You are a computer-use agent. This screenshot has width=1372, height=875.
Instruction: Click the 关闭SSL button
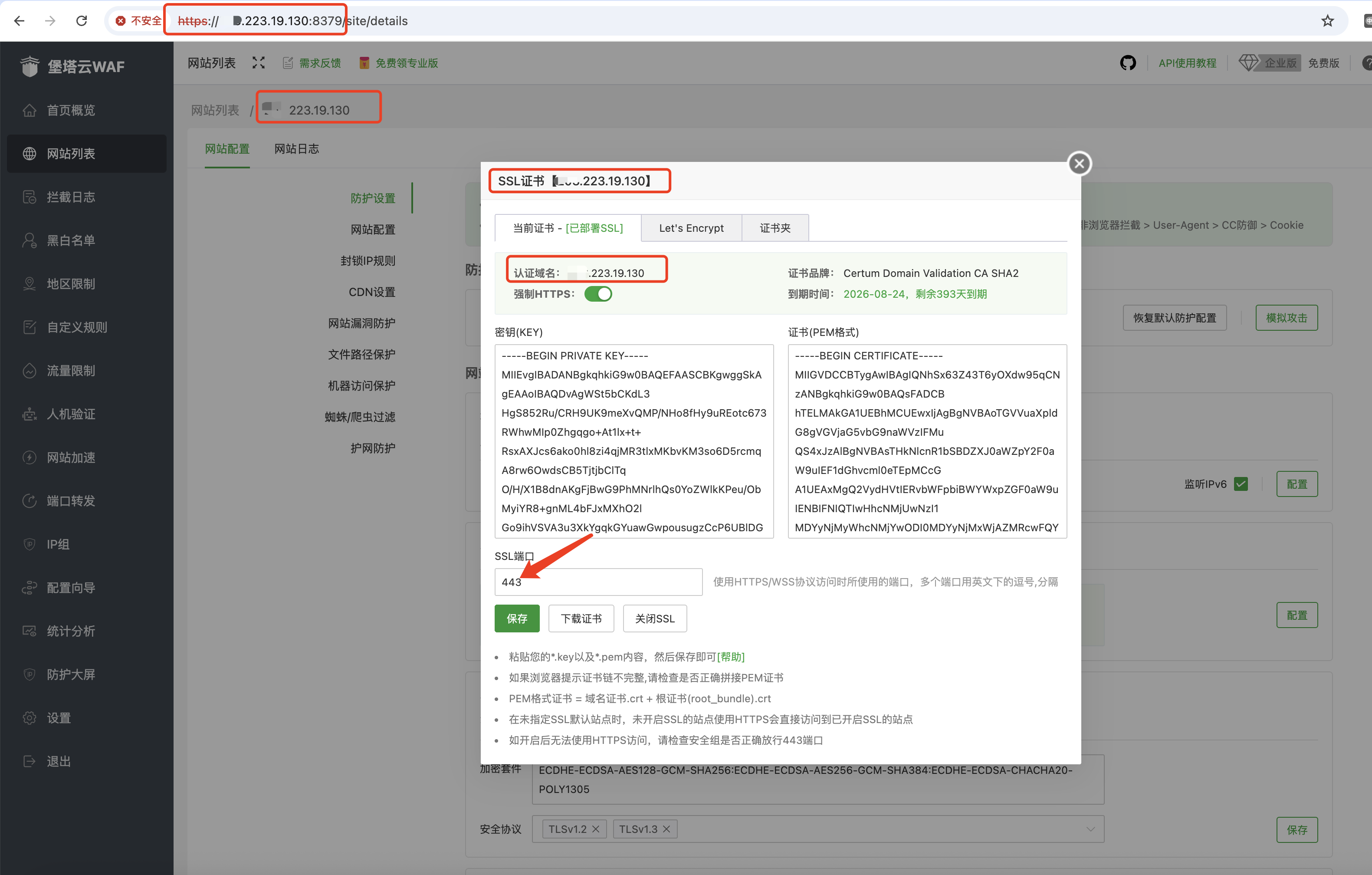[x=655, y=618]
